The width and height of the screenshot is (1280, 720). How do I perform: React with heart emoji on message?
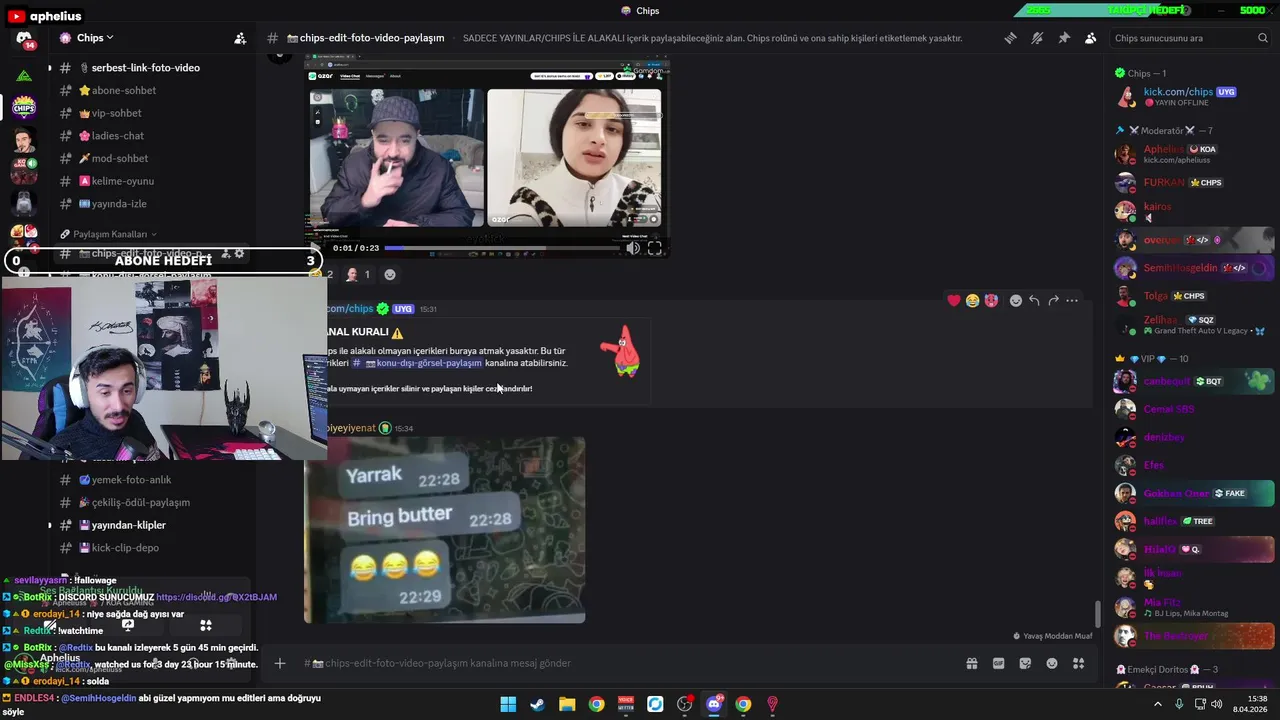954,300
